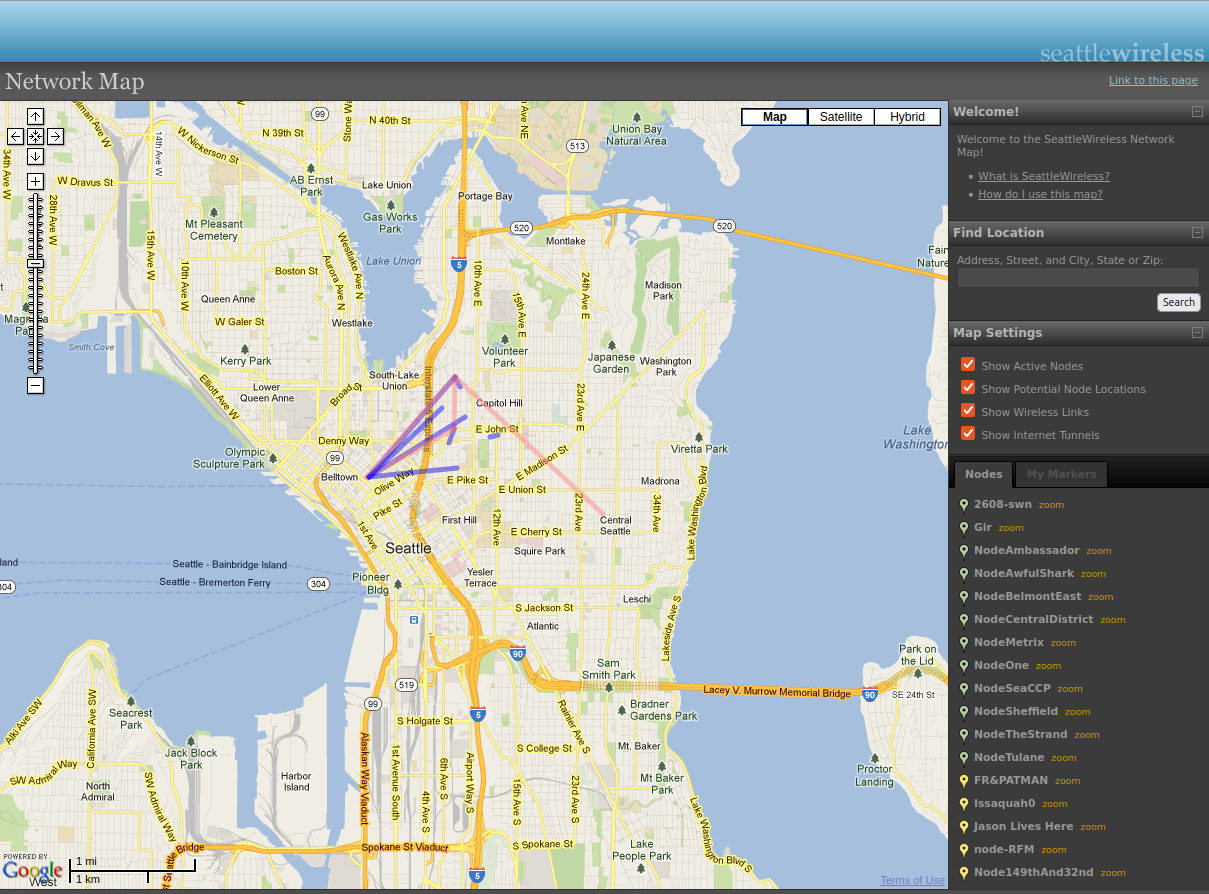Zoom out with the minus button
This screenshot has height=894, width=1209.
[35, 385]
